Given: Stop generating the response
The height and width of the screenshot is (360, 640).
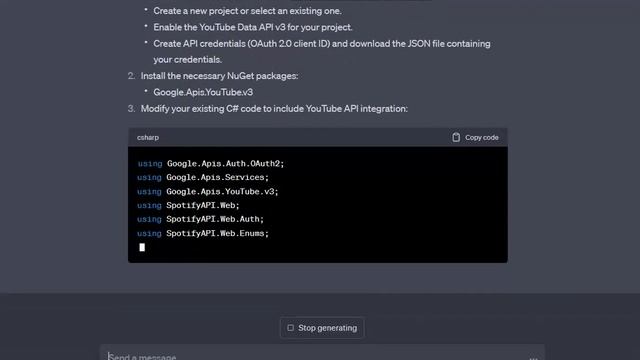Looking at the screenshot, I should tap(322, 328).
